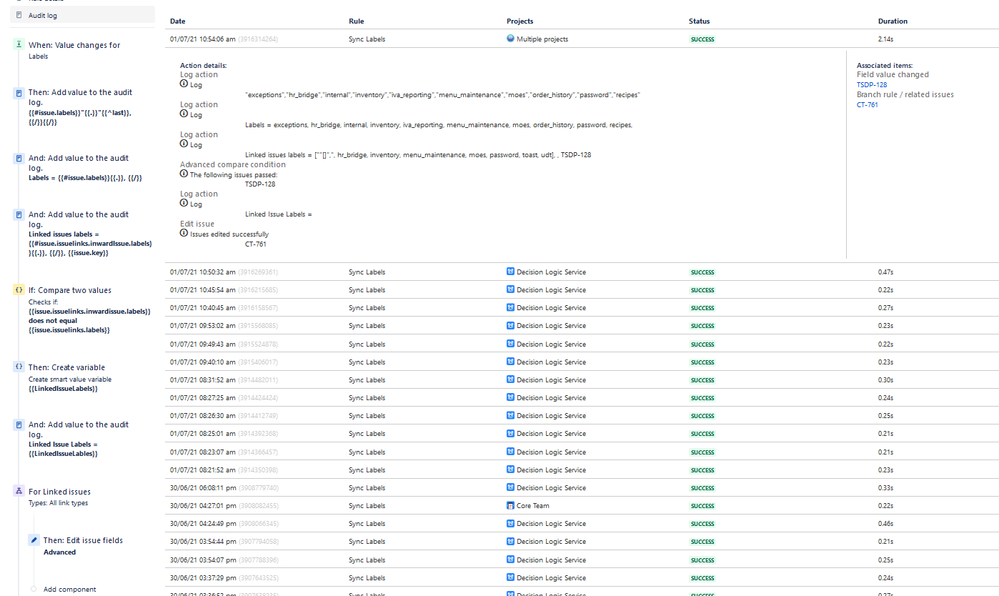The image size is (999, 596).
Task: Click the 'Core Team' project name
Action: (533, 506)
